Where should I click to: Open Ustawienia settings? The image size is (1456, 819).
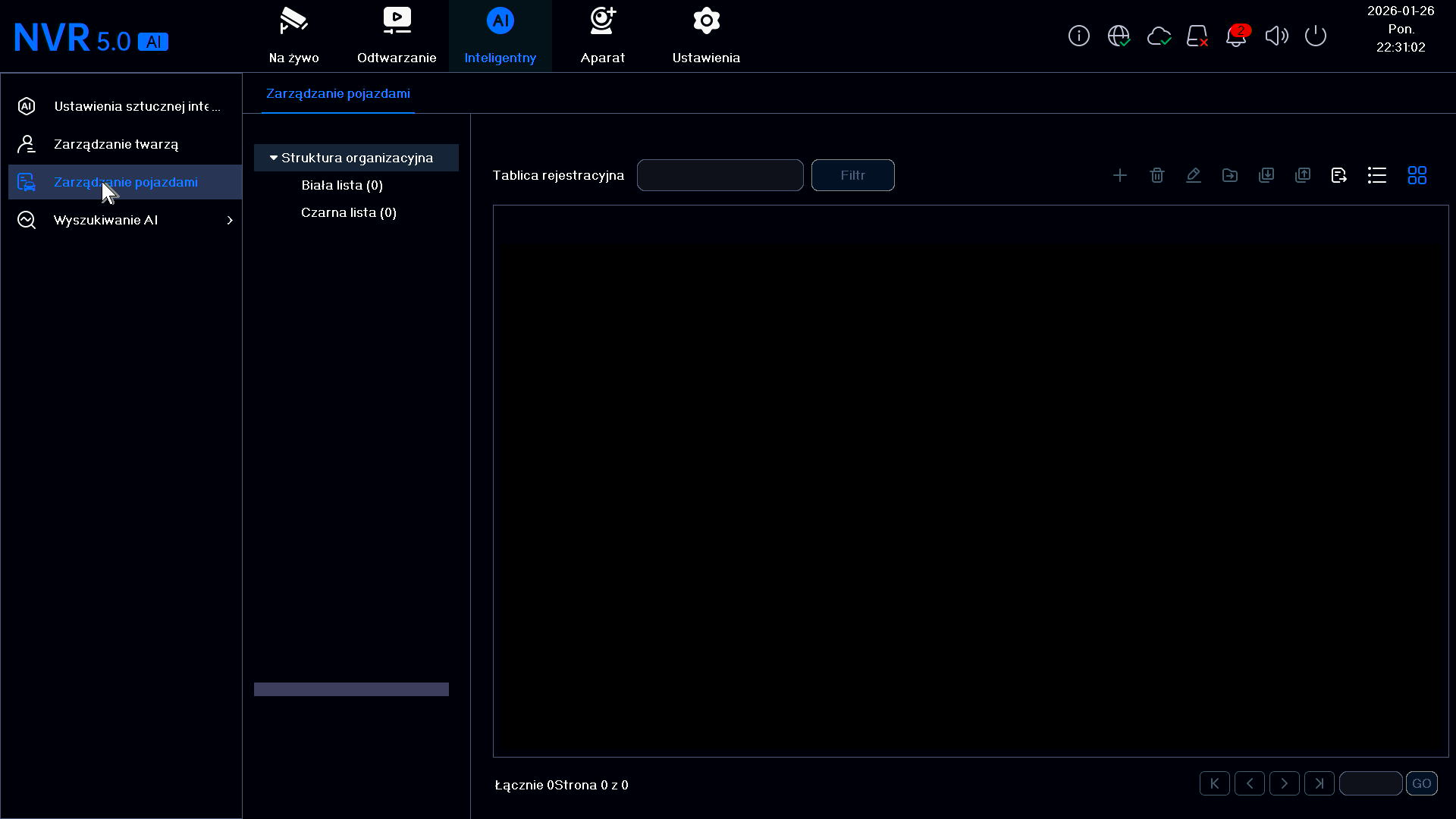pos(706,36)
